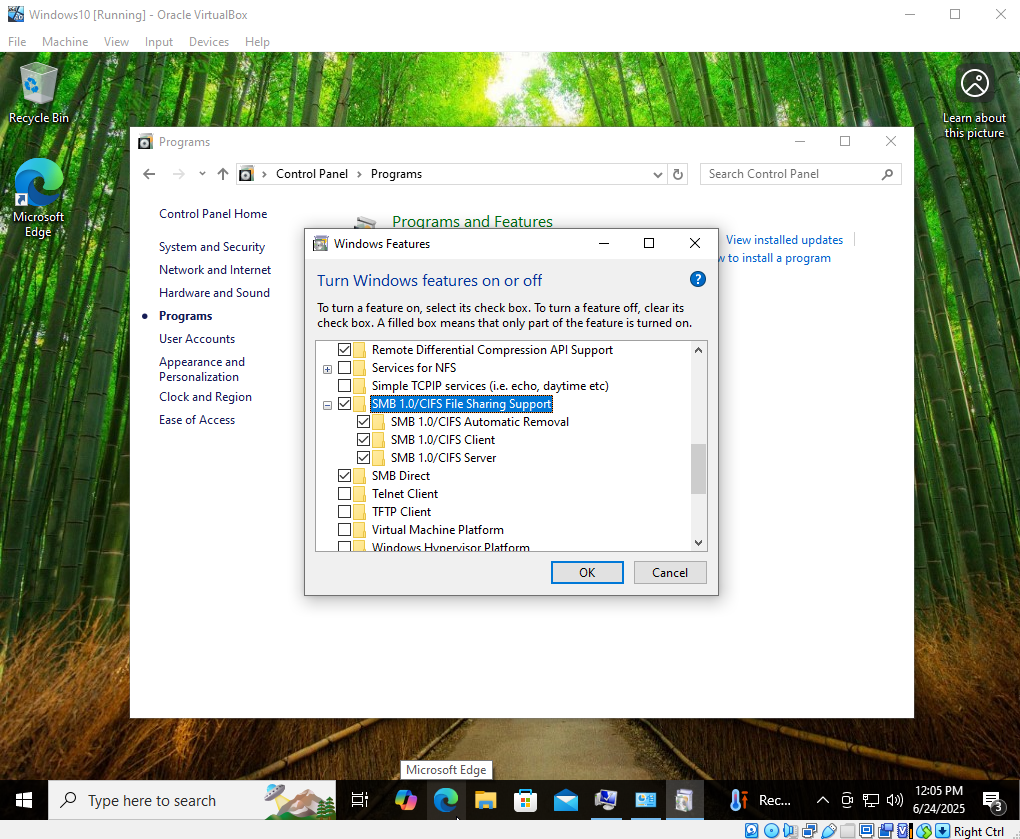Open File Explorer from the taskbar
The image size is (1020, 839).
(485, 800)
